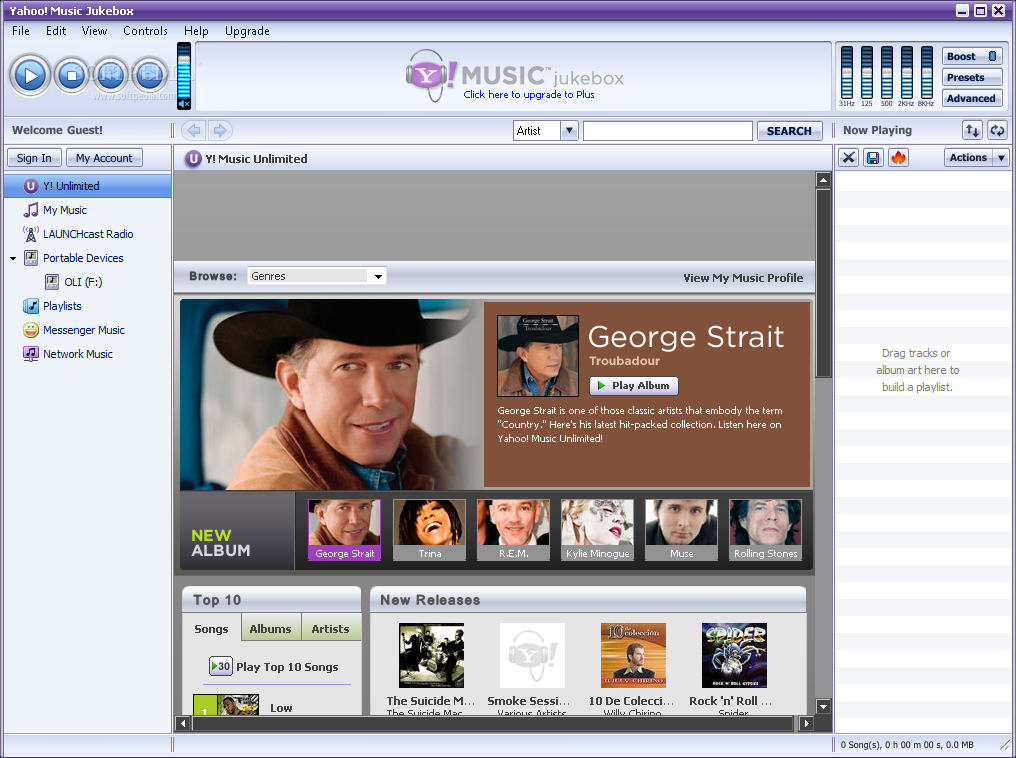
Task: Open 10 De Coleccion album cover
Action: tap(633, 655)
